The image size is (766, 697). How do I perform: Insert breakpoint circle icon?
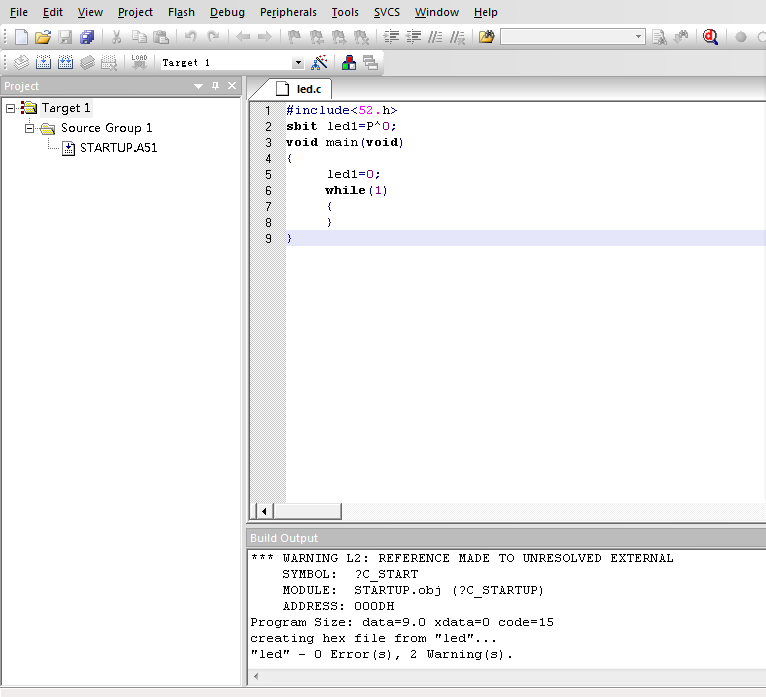(x=741, y=37)
